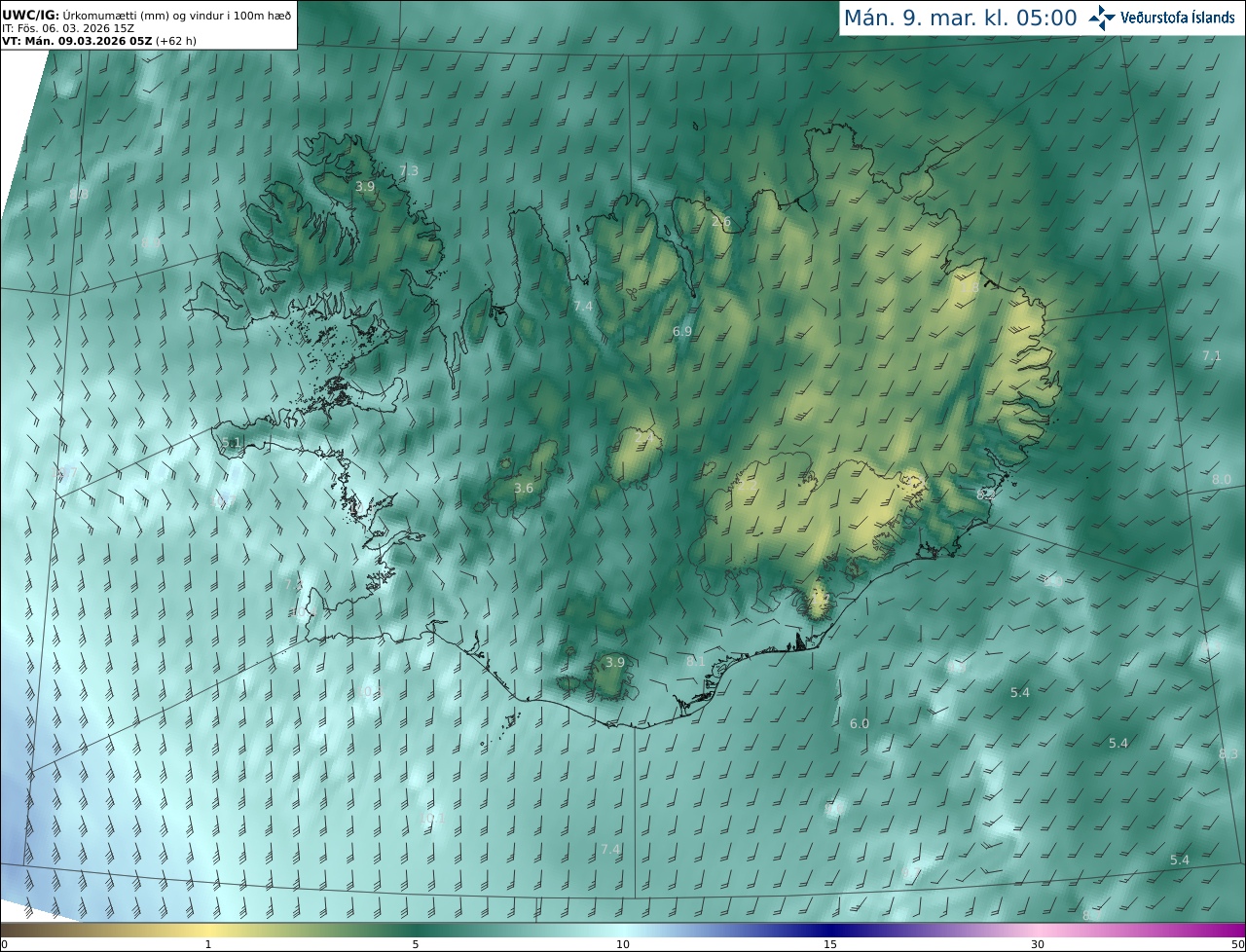Click the 8.0 value at the east edge
This screenshot has height=952, width=1246.
click(1222, 480)
